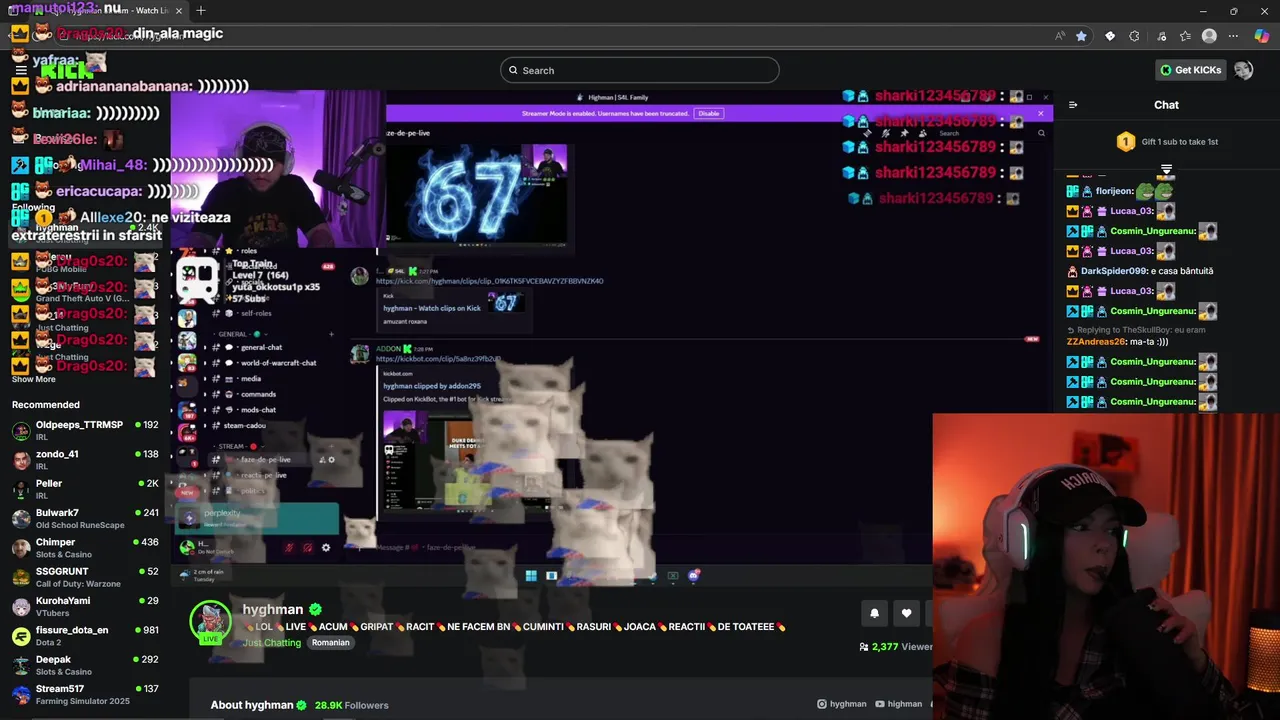This screenshot has width=1280, height=720.
Task: Open Bulwark7 Old School RuneScape channel
Action: [85, 518]
